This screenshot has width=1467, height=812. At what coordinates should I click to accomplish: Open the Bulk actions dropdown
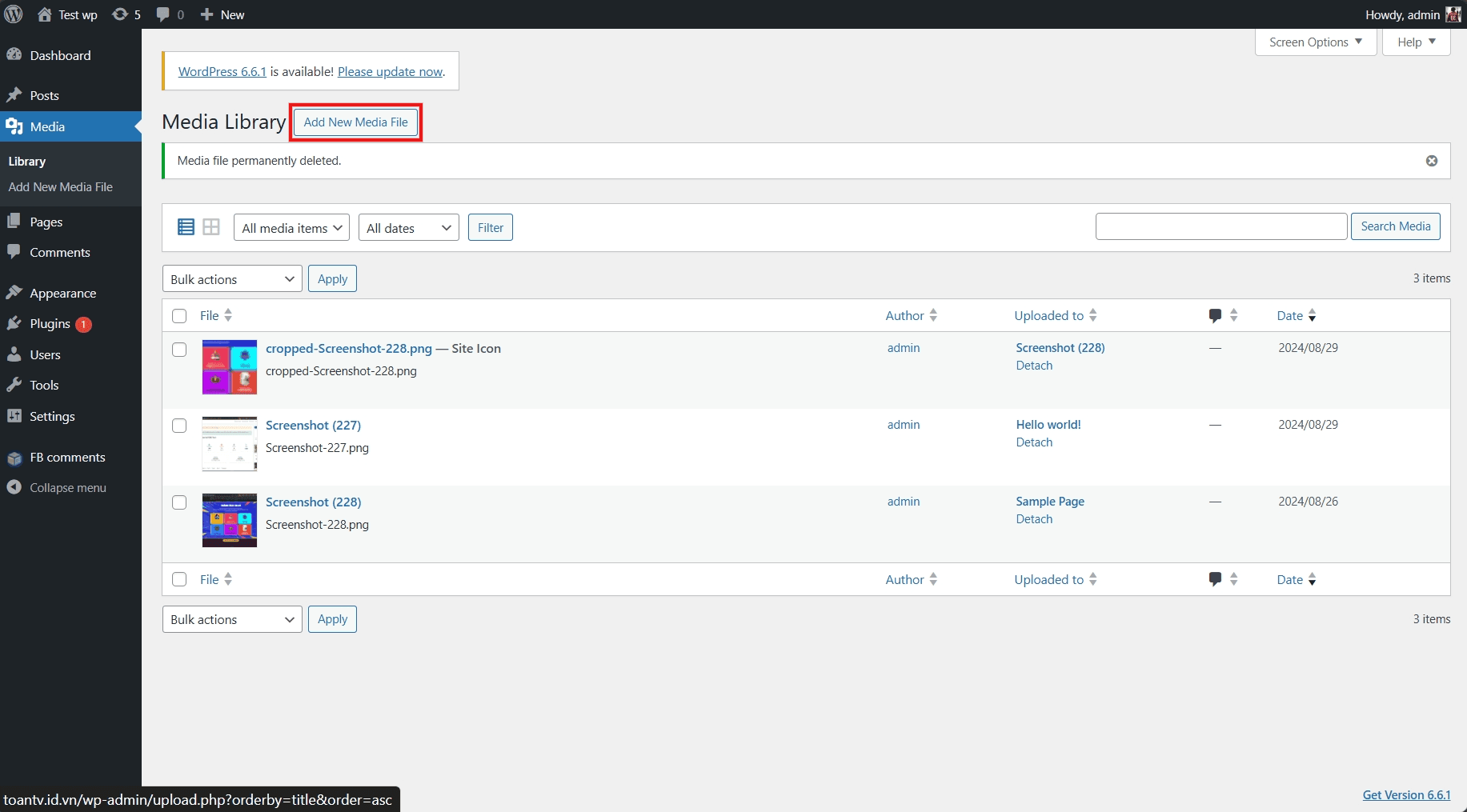pos(231,278)
